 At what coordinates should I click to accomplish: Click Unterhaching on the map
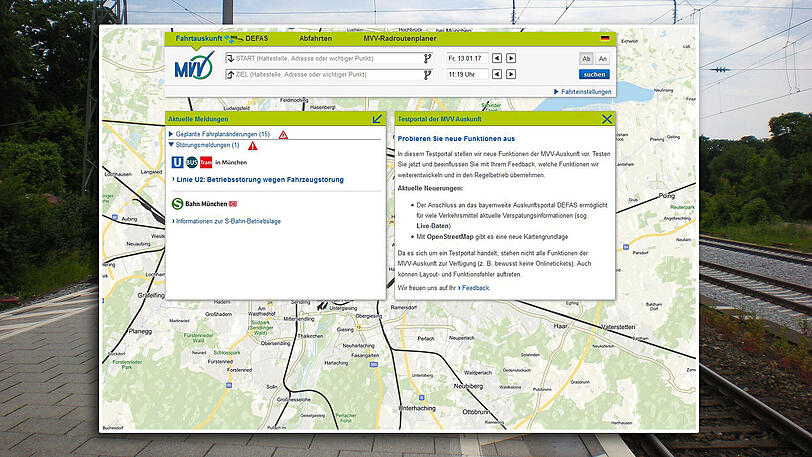[417, 408]
